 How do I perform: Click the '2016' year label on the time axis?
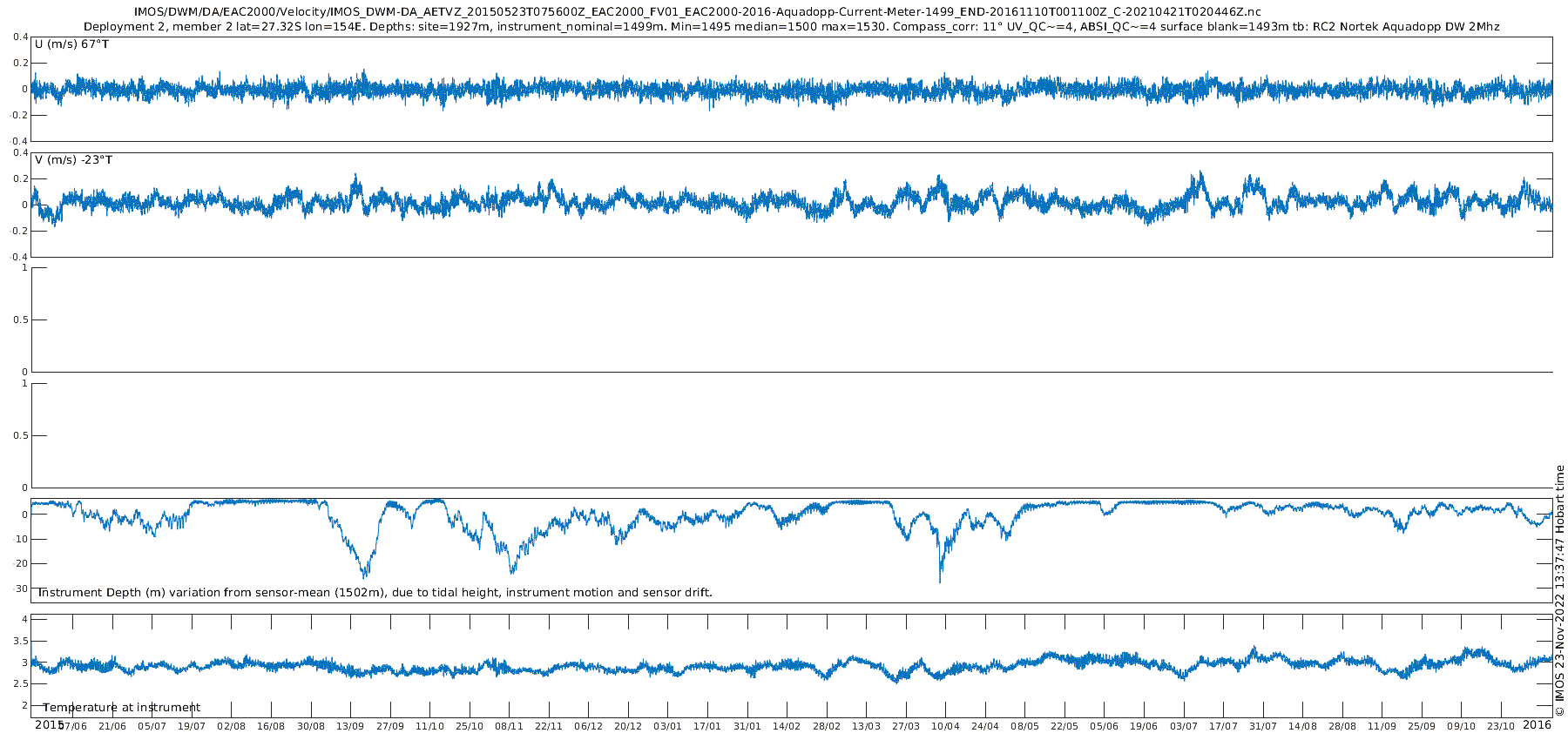coord(1537,724)
